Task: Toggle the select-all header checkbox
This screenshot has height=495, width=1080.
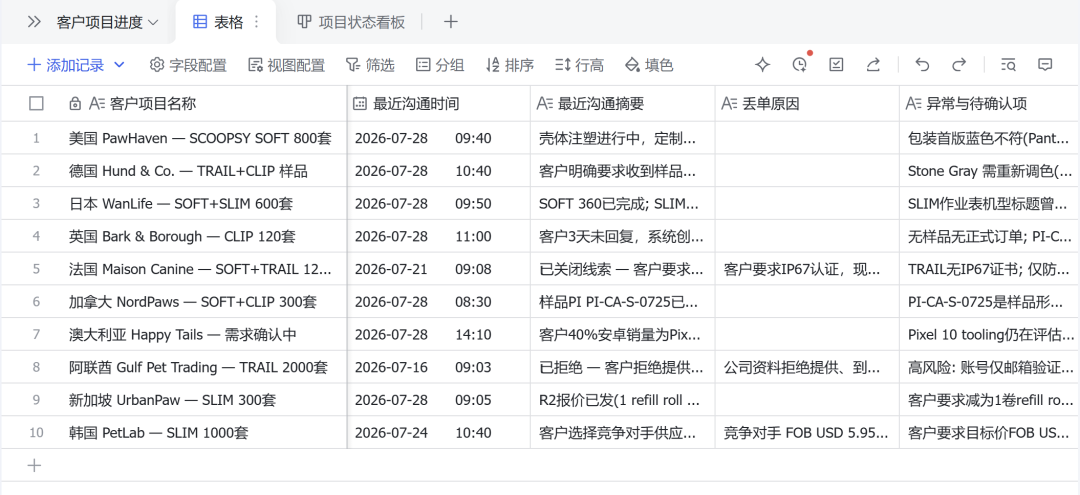Action: point(37,103)
